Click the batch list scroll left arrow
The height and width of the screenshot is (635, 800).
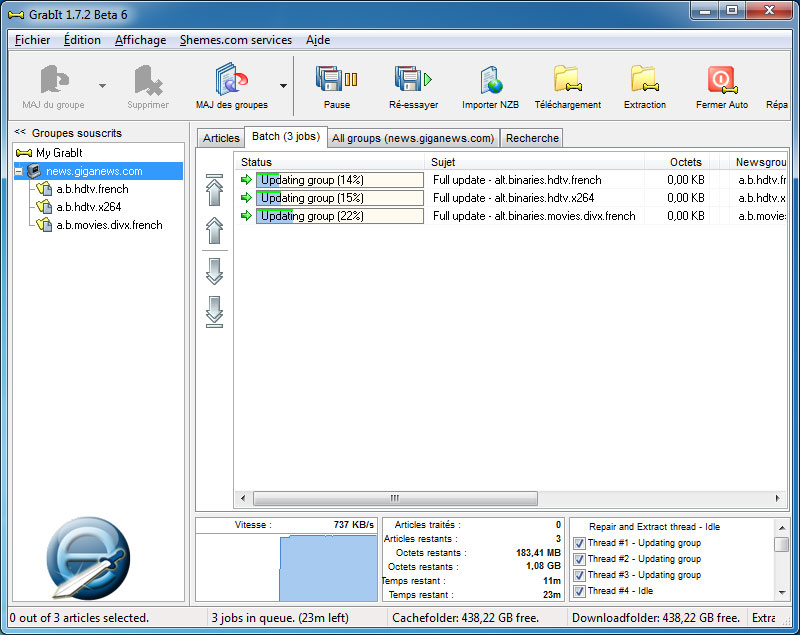pos(243,498)
